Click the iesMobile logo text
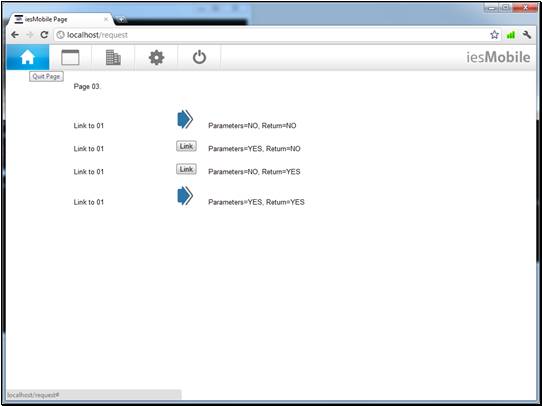 pos(498,57)
